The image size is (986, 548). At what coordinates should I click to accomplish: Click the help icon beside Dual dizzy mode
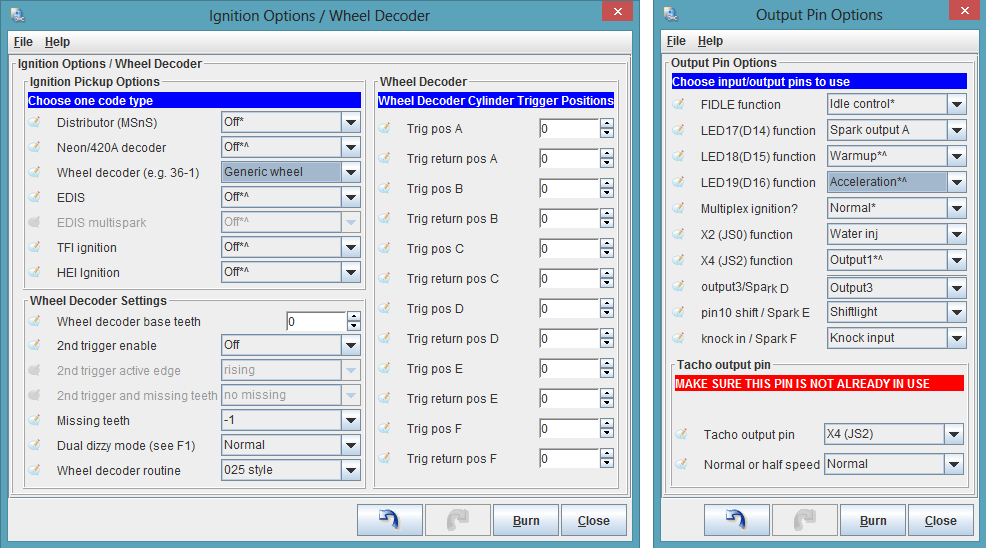[x=35, y=445]
